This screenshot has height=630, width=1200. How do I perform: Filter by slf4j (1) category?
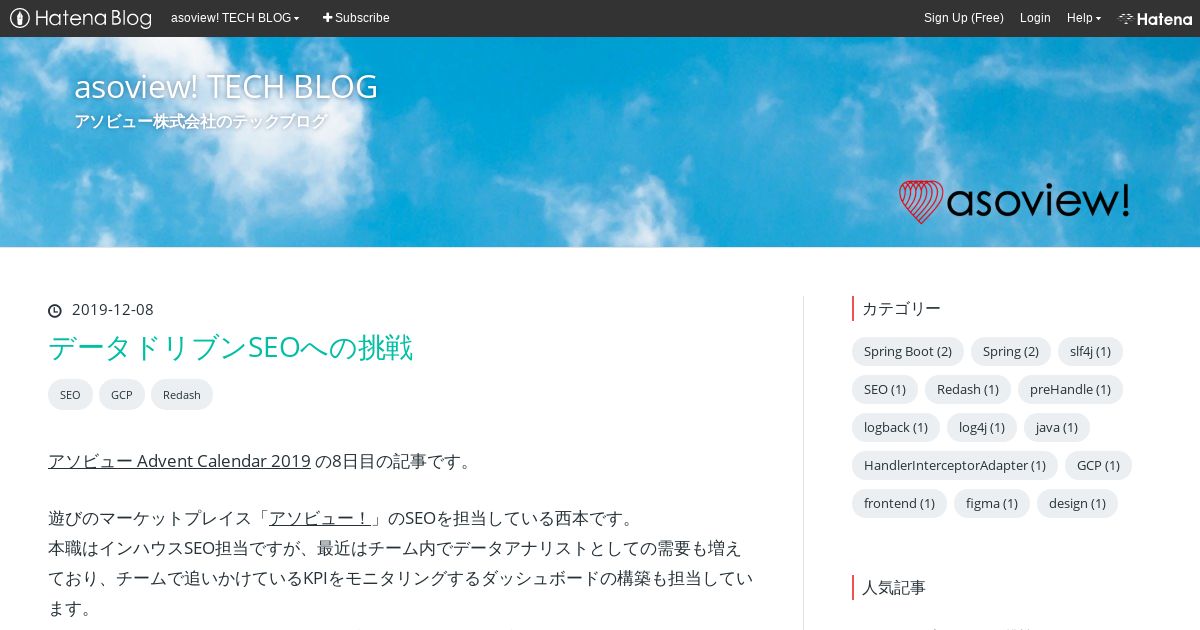1090,351
